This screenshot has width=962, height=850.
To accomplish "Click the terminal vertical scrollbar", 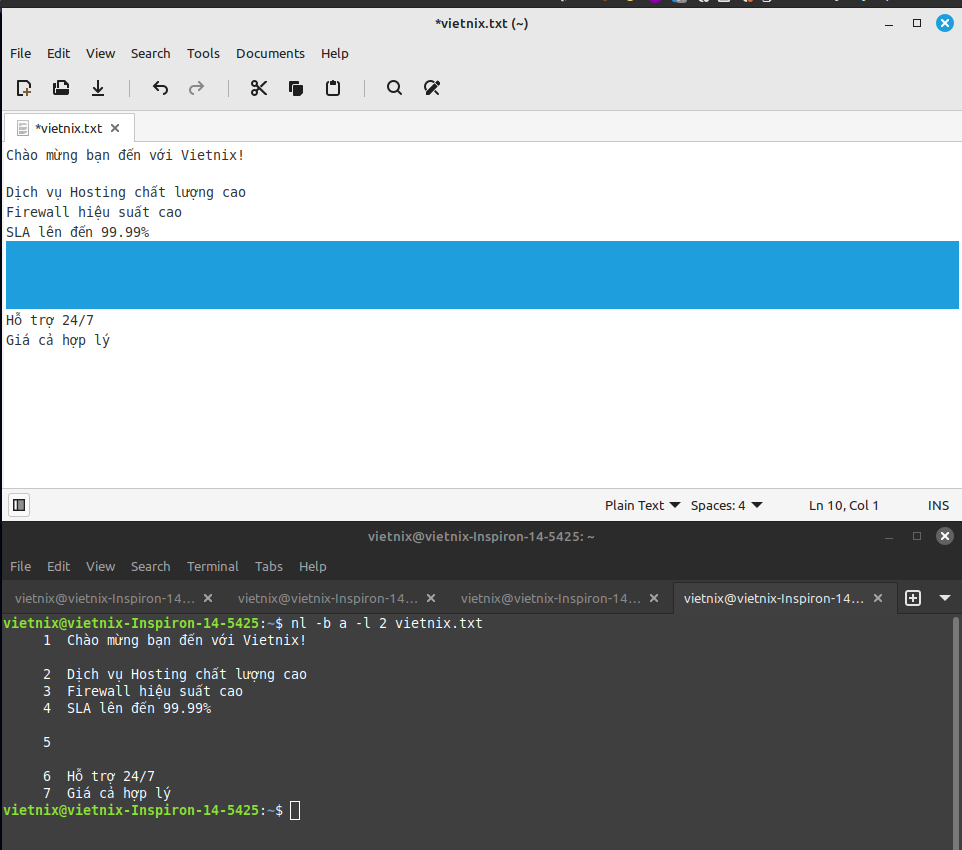I will [x=956, y=732].
